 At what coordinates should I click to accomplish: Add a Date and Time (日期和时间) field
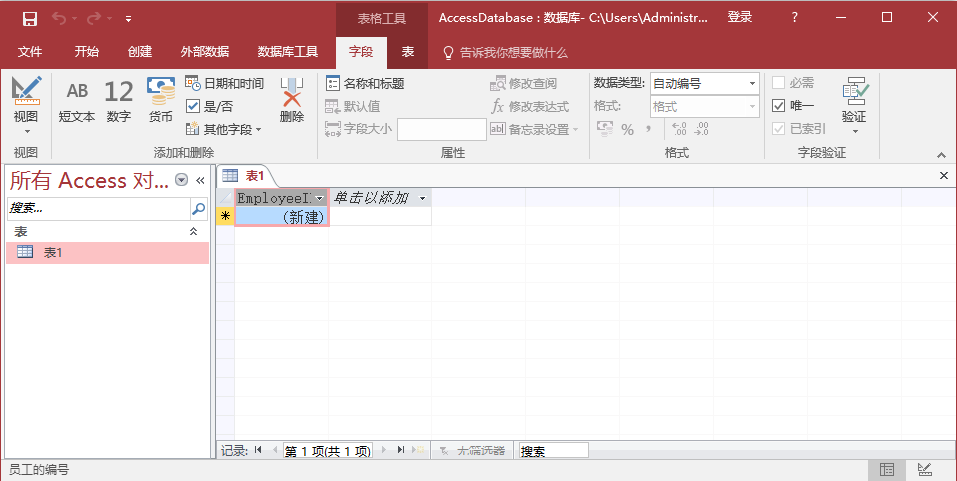click(225, 84)
